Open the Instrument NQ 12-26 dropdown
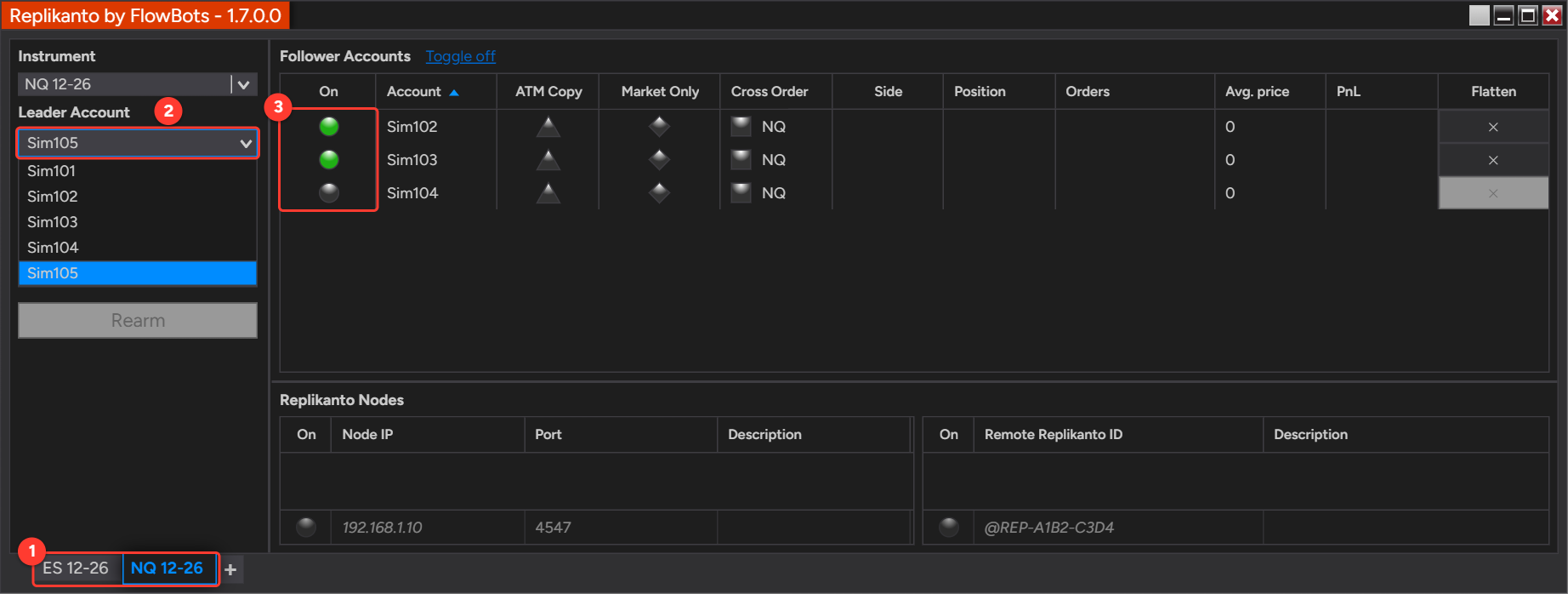 click(x=137, y=84)
